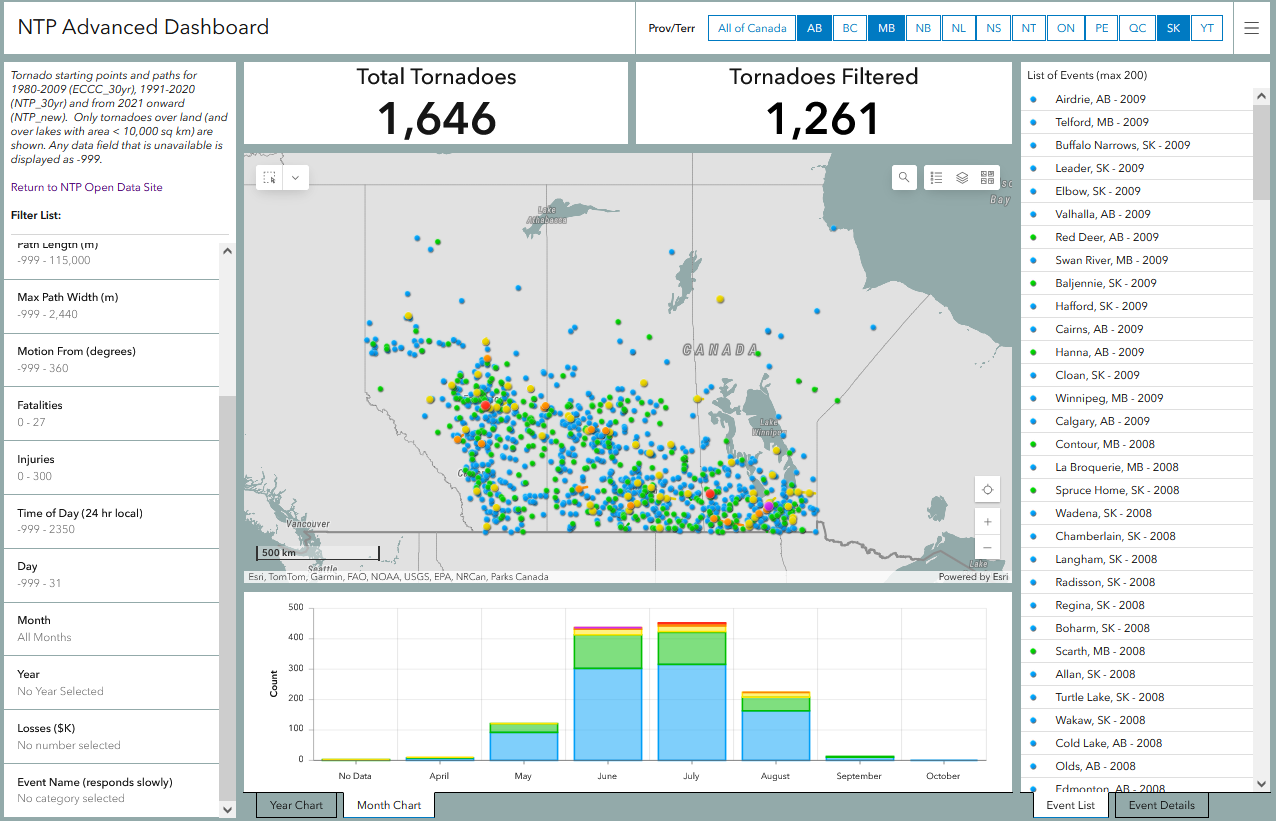Image resolution: width=1276 pixels, height=821 pixels.
Task: Open the map search tool
Action: click(x=904, y=178)
